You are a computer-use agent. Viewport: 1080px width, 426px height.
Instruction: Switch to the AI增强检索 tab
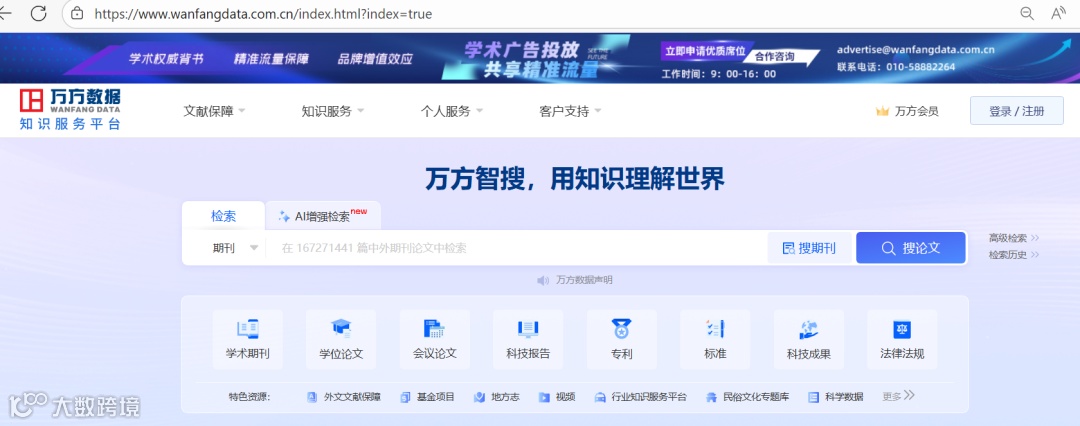[x=322, y=215]
